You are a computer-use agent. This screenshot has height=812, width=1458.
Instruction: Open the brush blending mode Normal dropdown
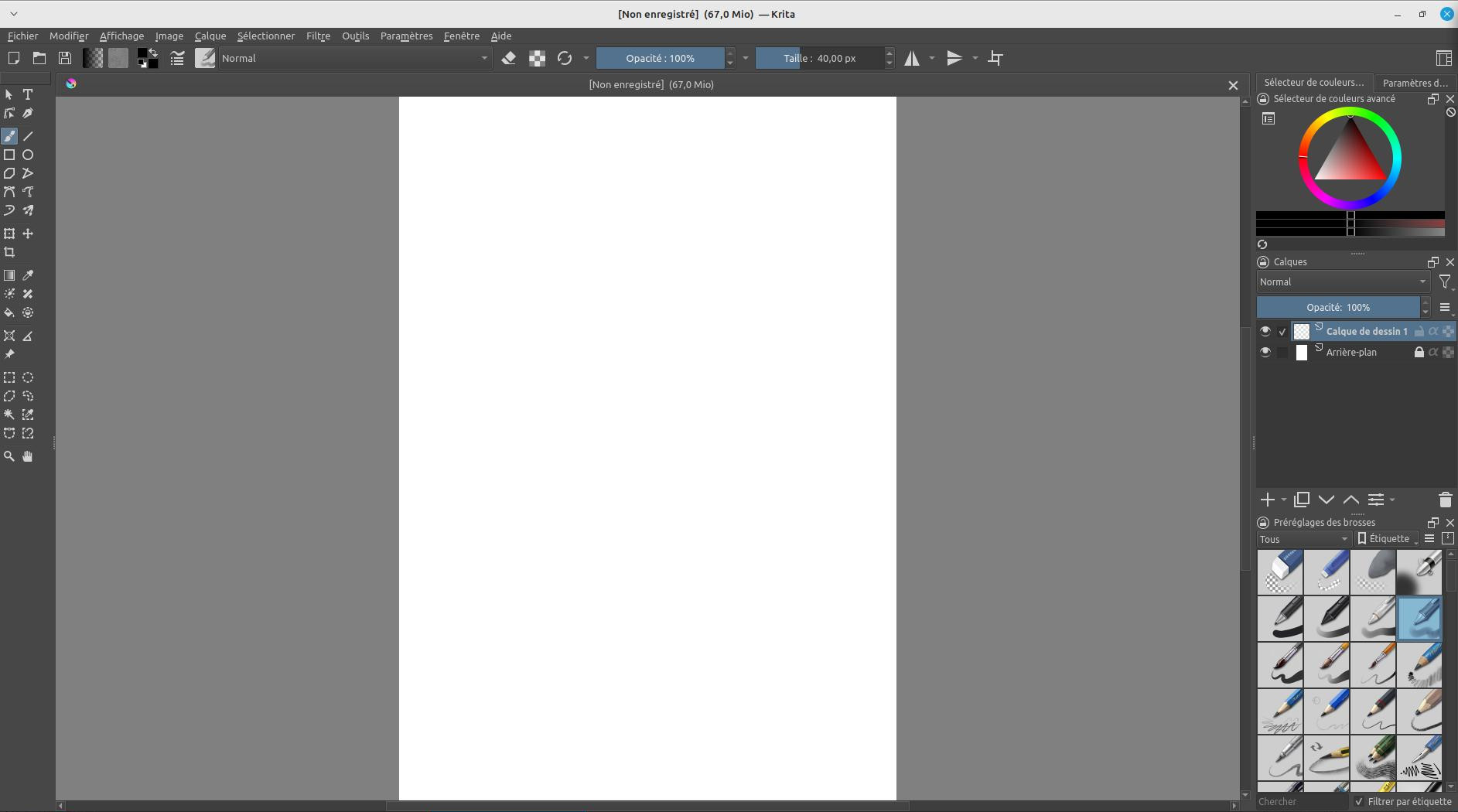point(354,58)
